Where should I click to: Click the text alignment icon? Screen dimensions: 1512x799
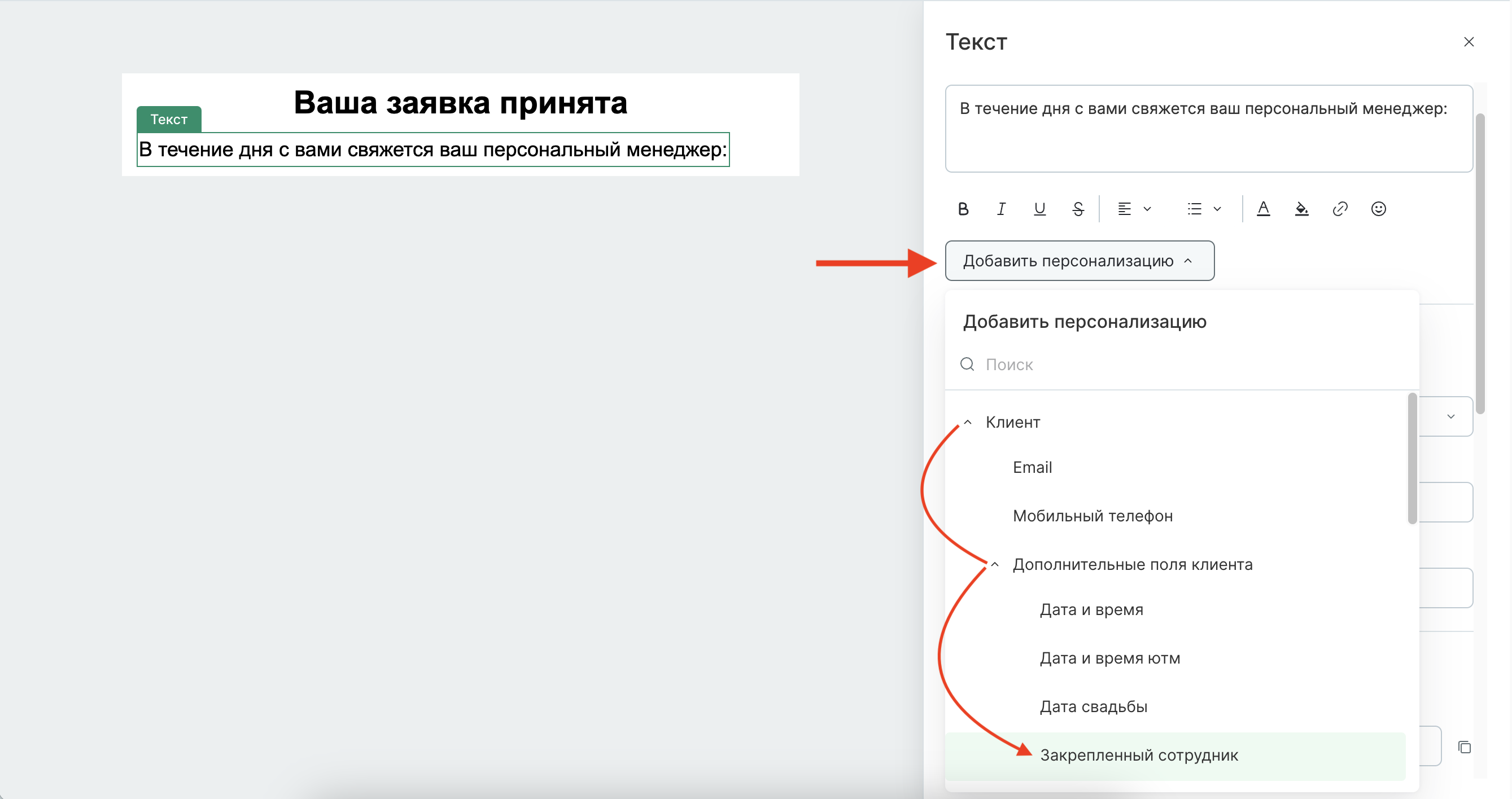click(1124, 209)
